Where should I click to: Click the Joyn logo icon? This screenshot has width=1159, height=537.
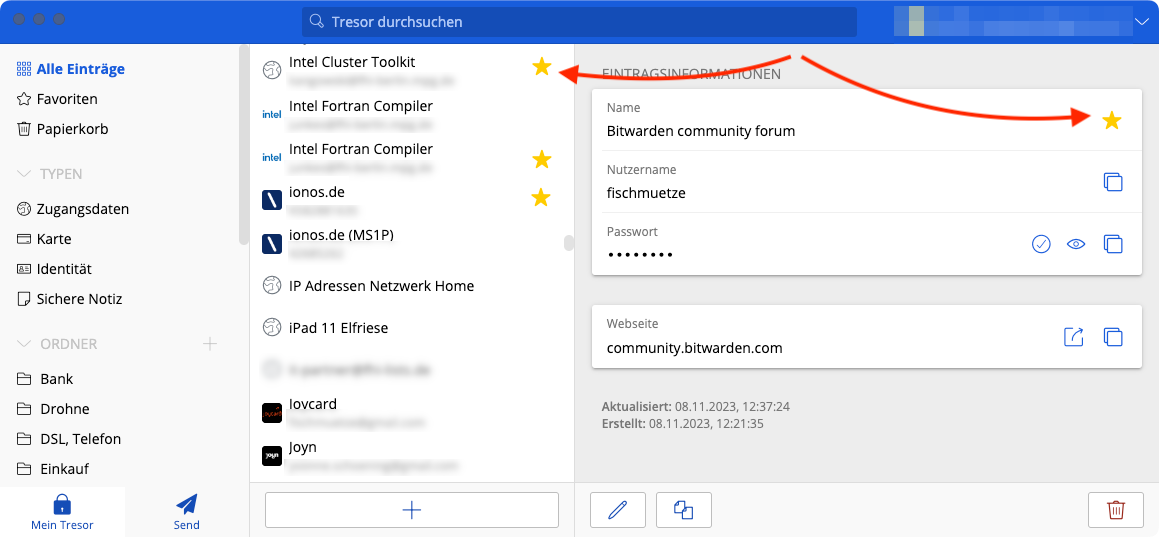[272, 456]
